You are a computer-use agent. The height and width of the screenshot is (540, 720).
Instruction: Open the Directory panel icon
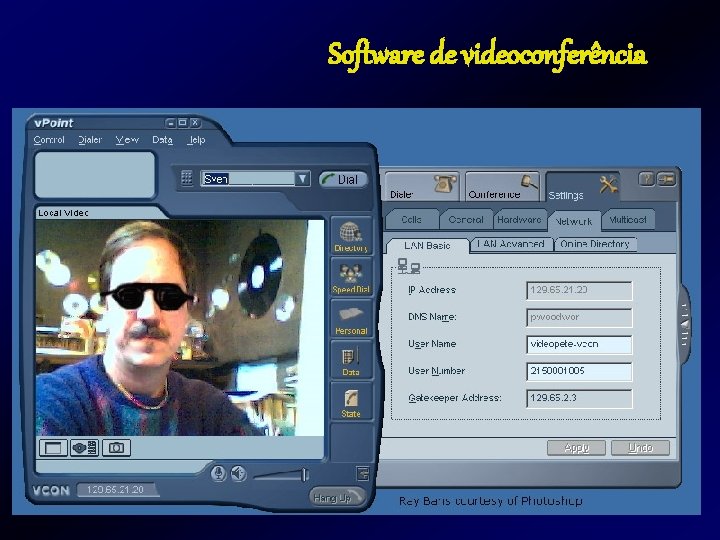pyautogui.click(x=351, y=236)
